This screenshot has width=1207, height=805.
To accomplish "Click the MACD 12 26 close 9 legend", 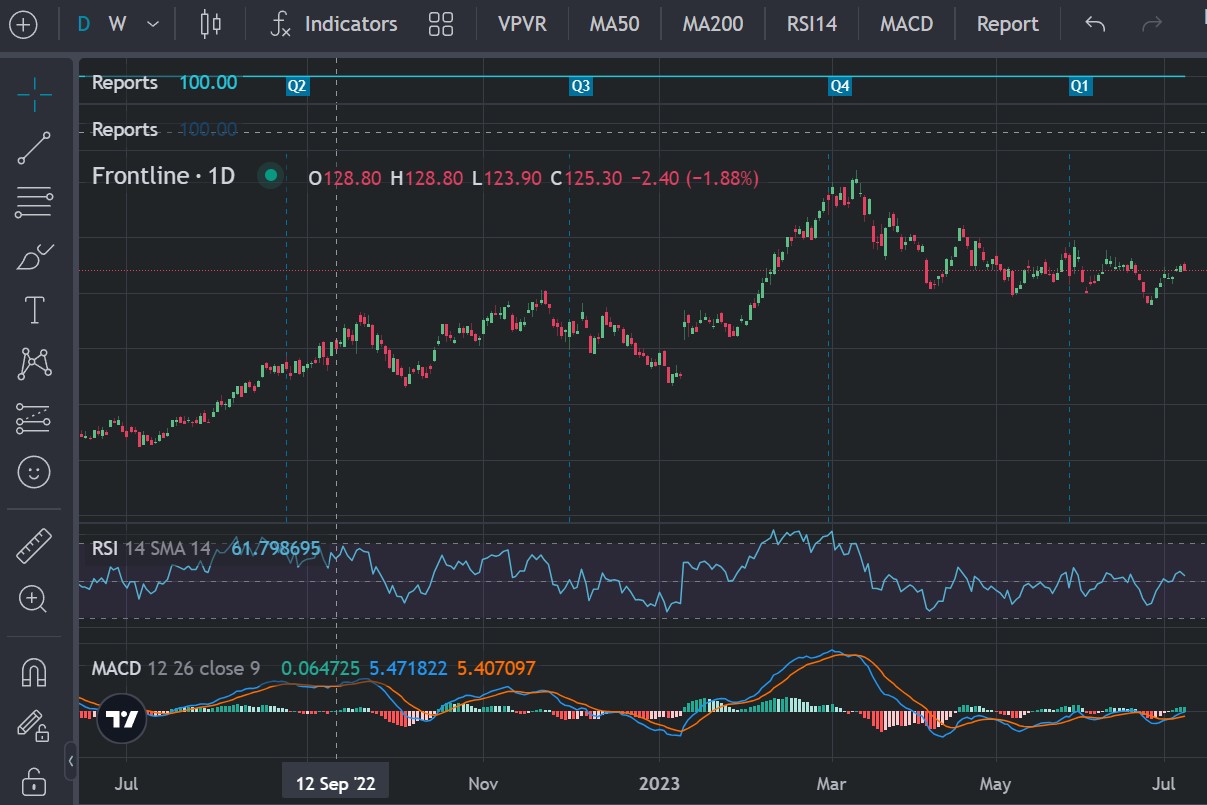I will click(x=176, y=667).
